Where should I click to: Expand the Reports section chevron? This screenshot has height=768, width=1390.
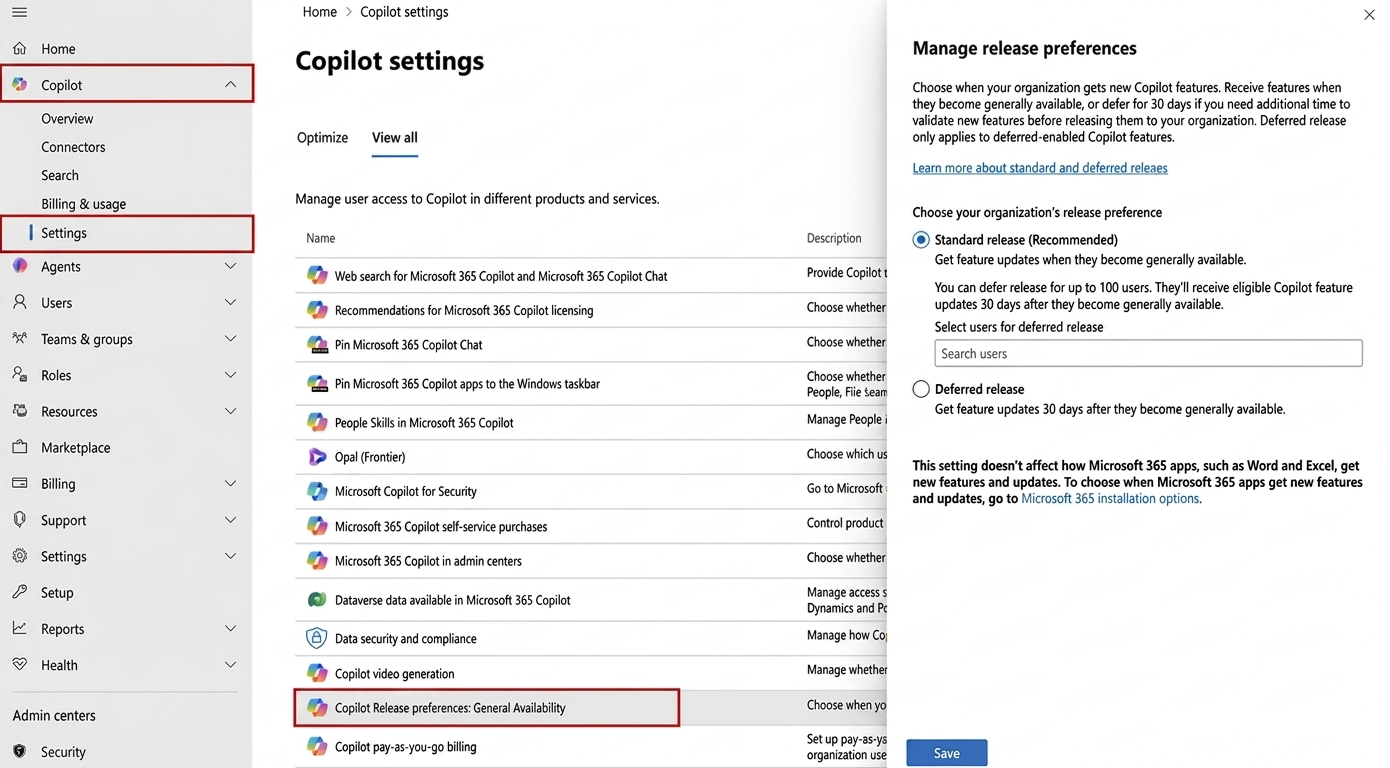(x=231, y=629)
